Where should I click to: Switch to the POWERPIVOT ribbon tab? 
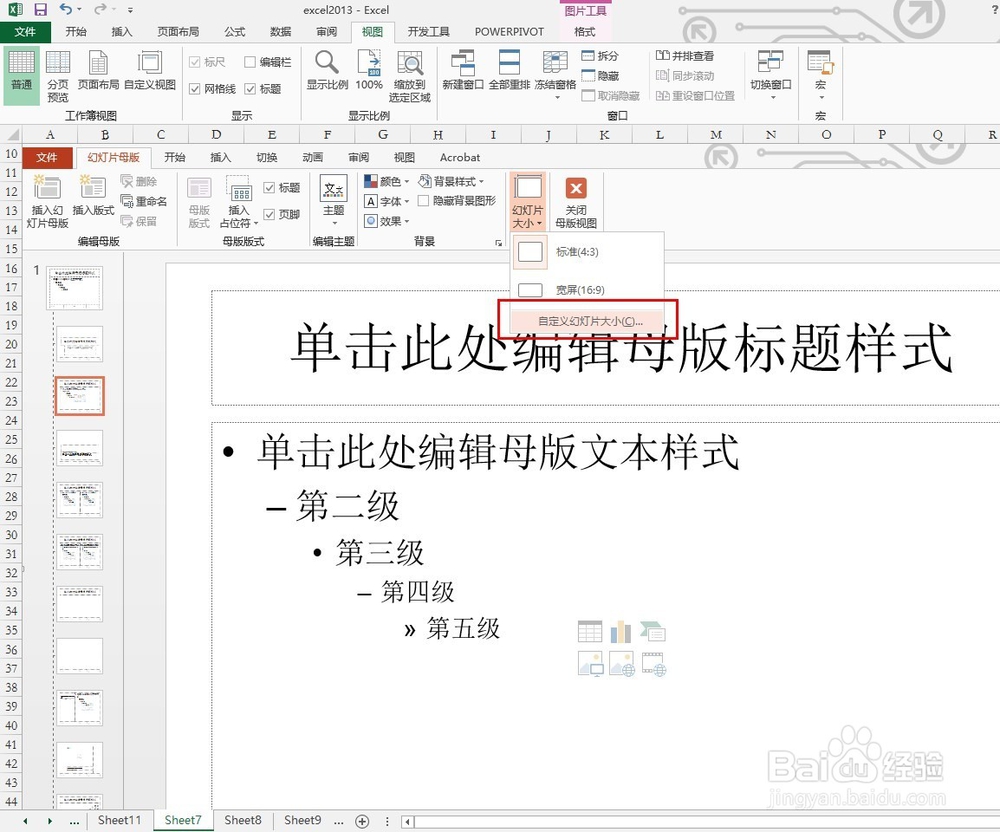point(509,31)
